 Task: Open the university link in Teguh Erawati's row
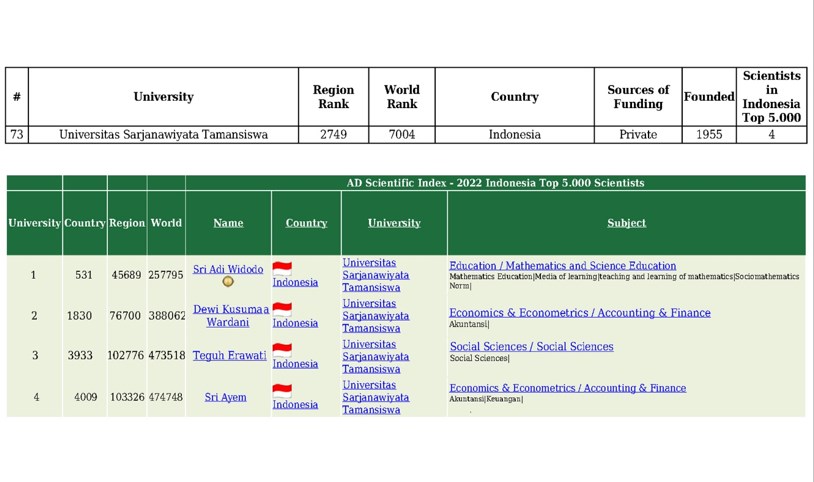[376, 357]
